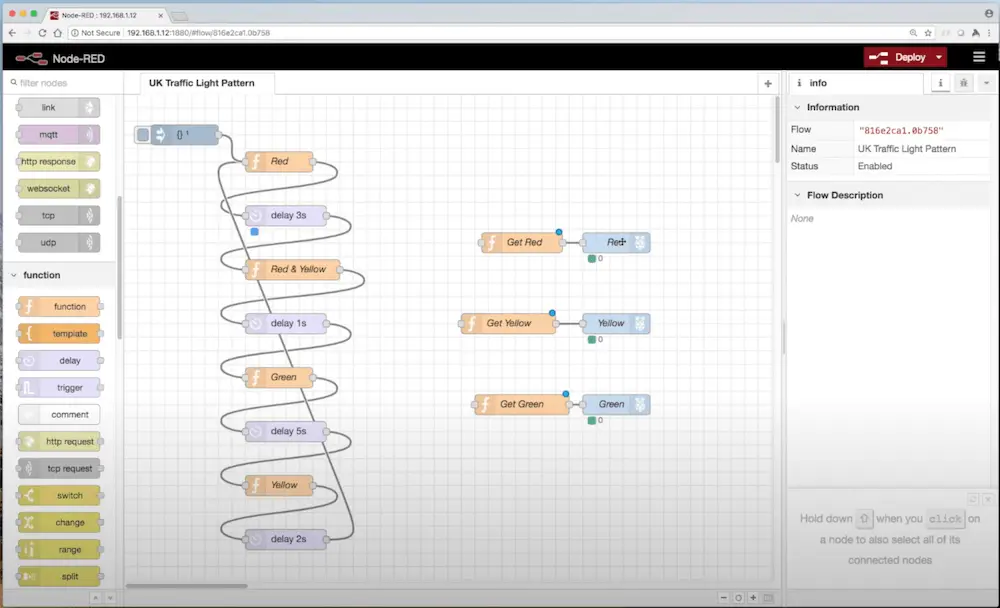Select the http request node in the palette

(59, 441)
